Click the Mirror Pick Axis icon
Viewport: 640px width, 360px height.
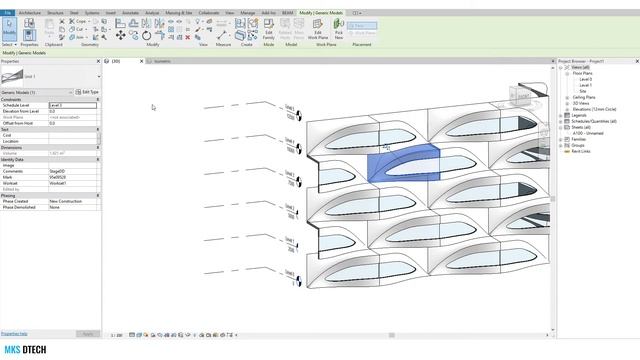tap(146, 23)
